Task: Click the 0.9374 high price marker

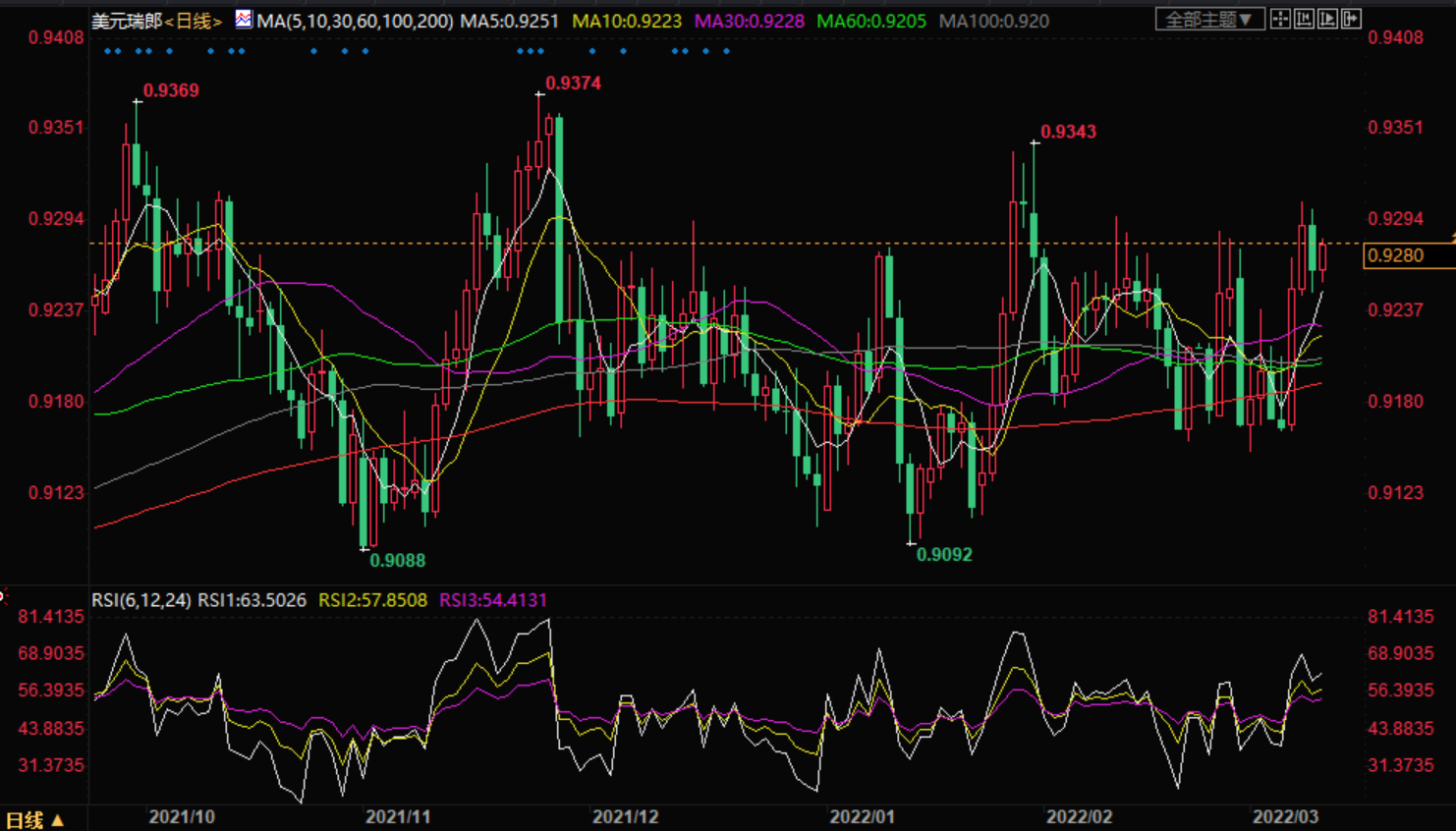Action: [573, 83]
